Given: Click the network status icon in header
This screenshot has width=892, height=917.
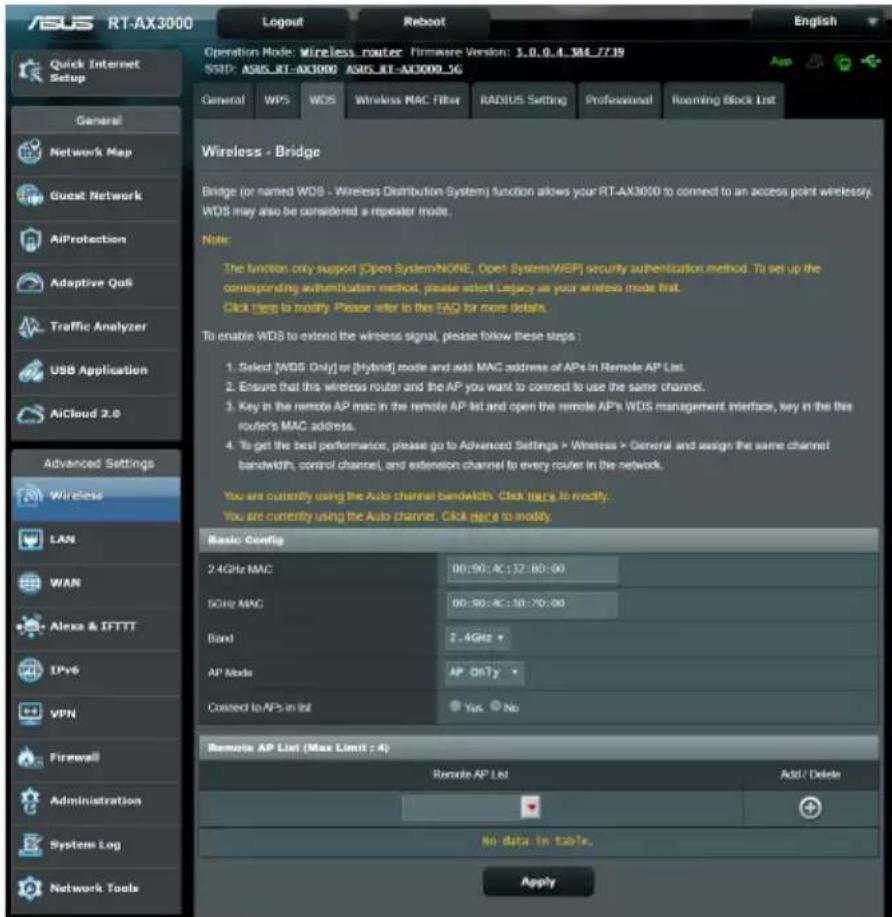Looking at the screenshot, I should pyautogui.click(x=843, y=61).
